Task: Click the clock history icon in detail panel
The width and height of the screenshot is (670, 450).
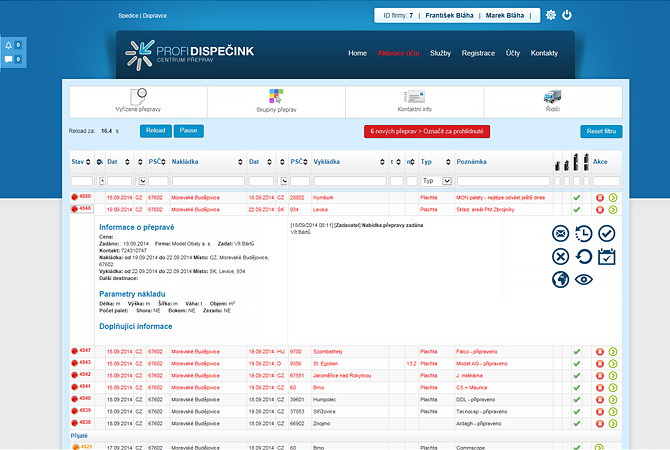Action: pyautogui.click(x=583, y=233)
